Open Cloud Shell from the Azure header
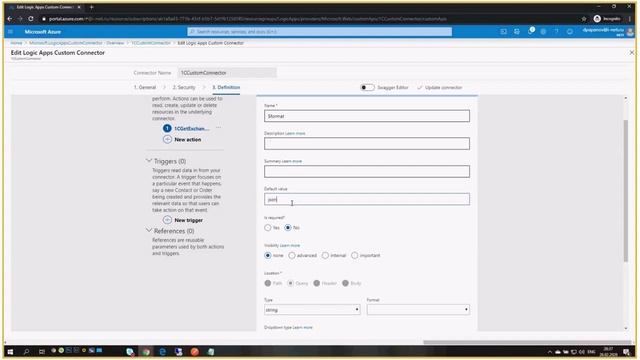The image size is (640, 360). [x=504, y=32]
